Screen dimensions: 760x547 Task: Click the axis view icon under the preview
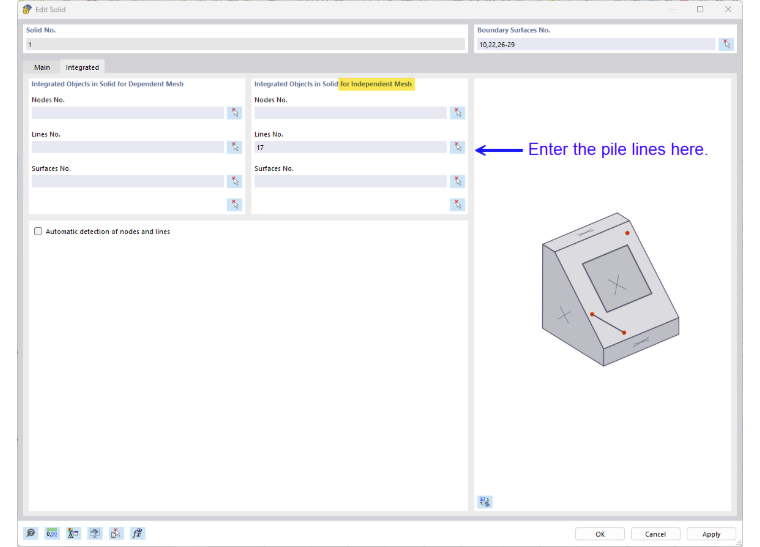485,502
